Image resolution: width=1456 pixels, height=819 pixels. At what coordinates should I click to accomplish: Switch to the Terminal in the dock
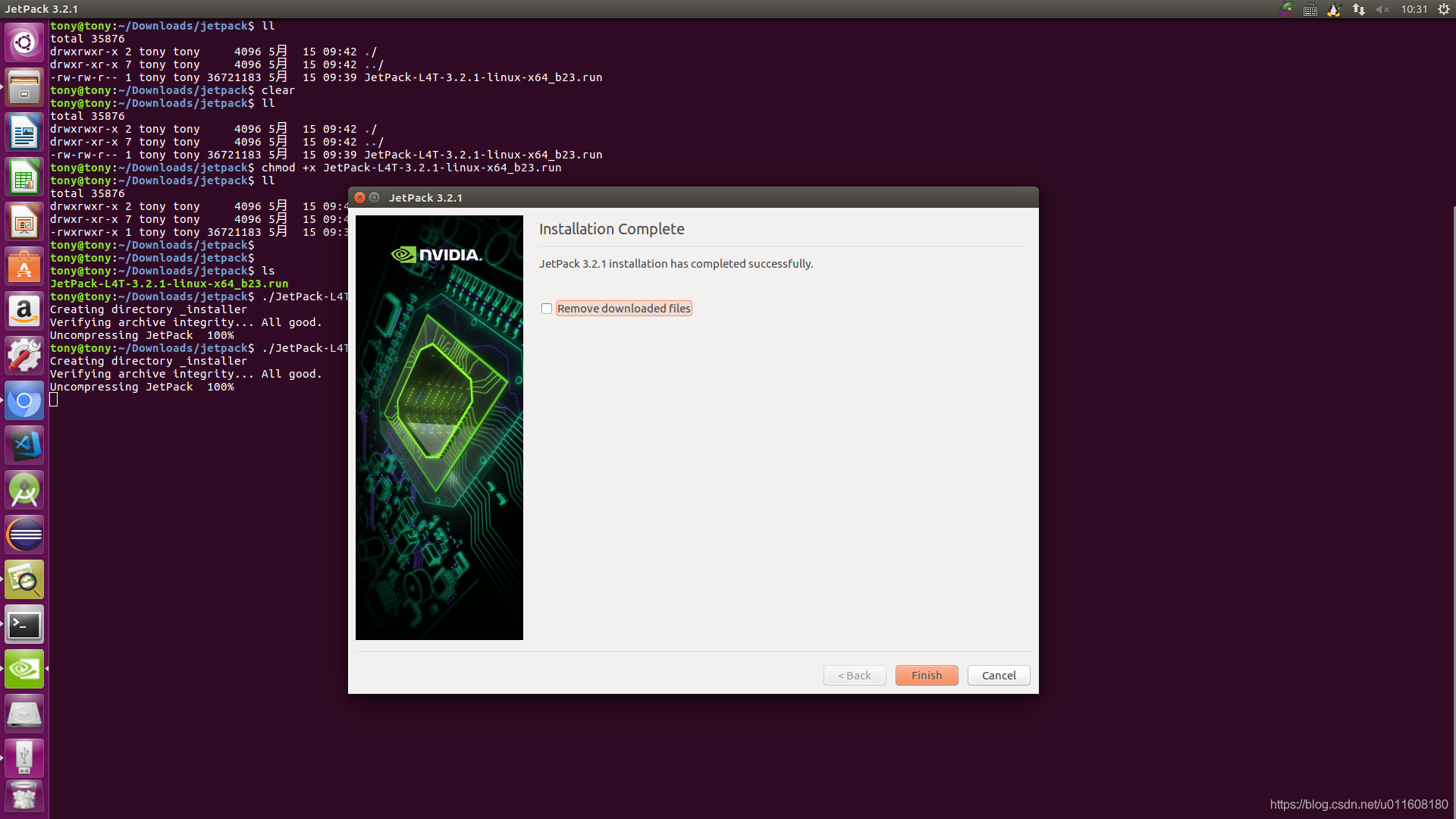(24, 624)
